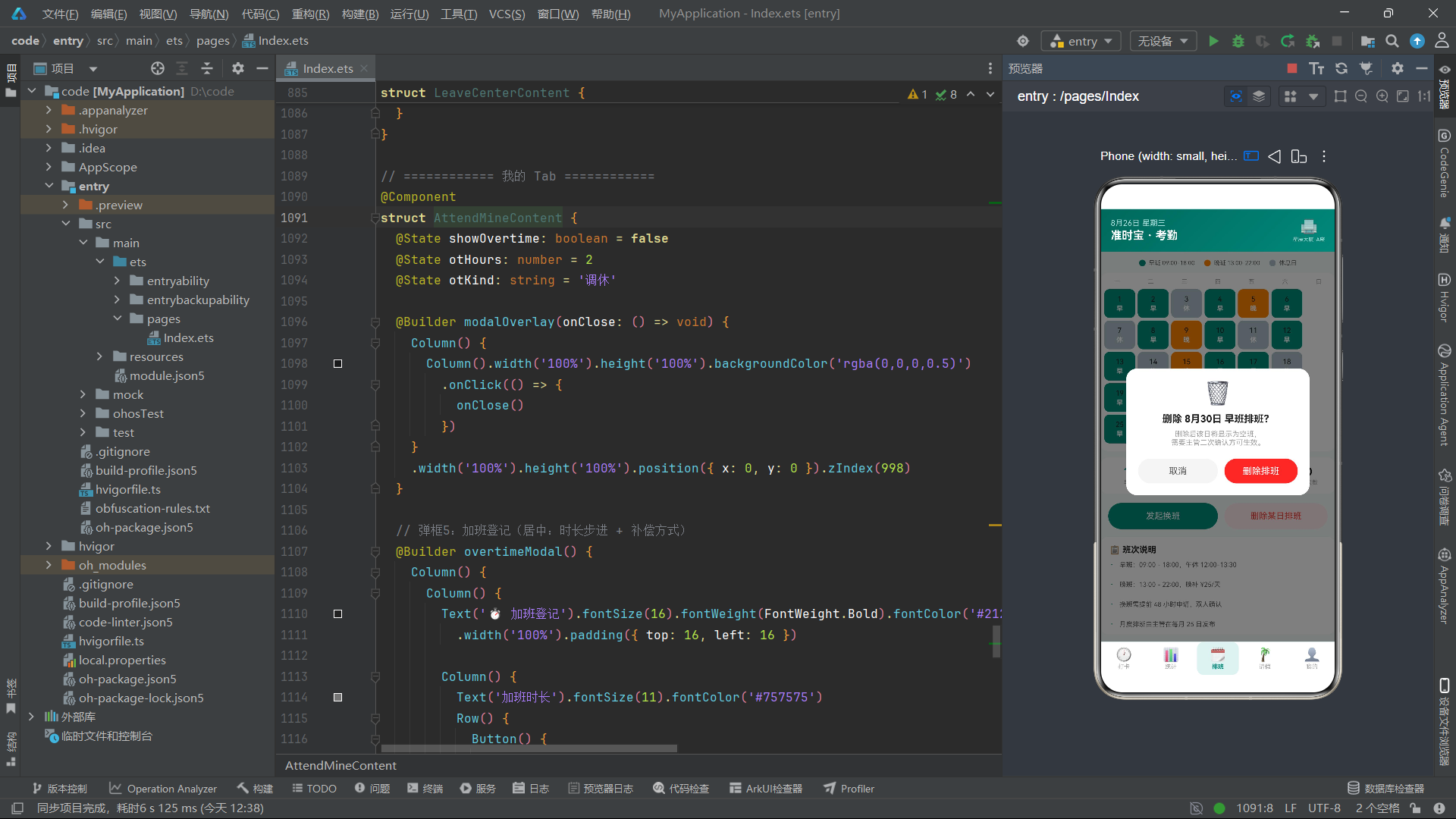This screenshot has height=819, width=1456.
Task: Attach debugger to process bug-arrow icon
Action: coord(1313,41)
